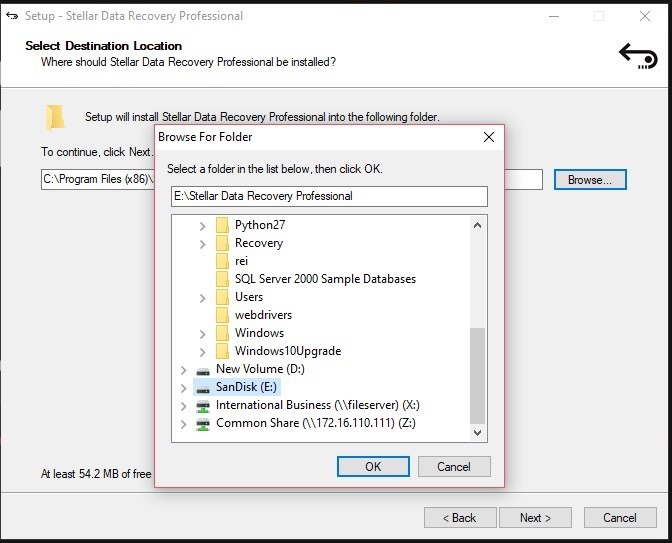Viewport: 672px width, 543px height.
Task: Cancel the Setup wizard
Action: click(620, 518)
